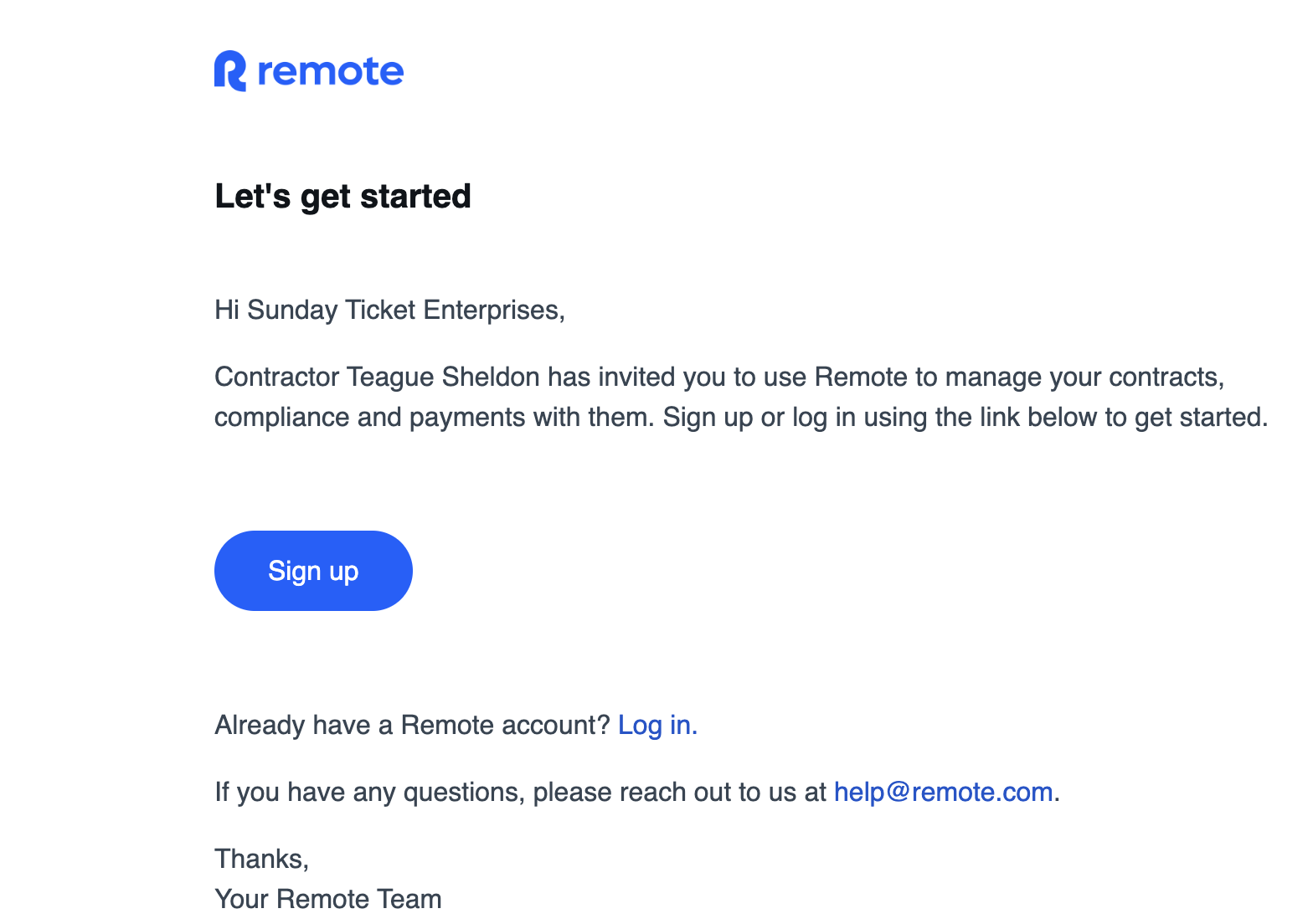Screen dimensions: 1313x924
Task: Click the phrase "please reach out to us at"
Action: [680, 792]
